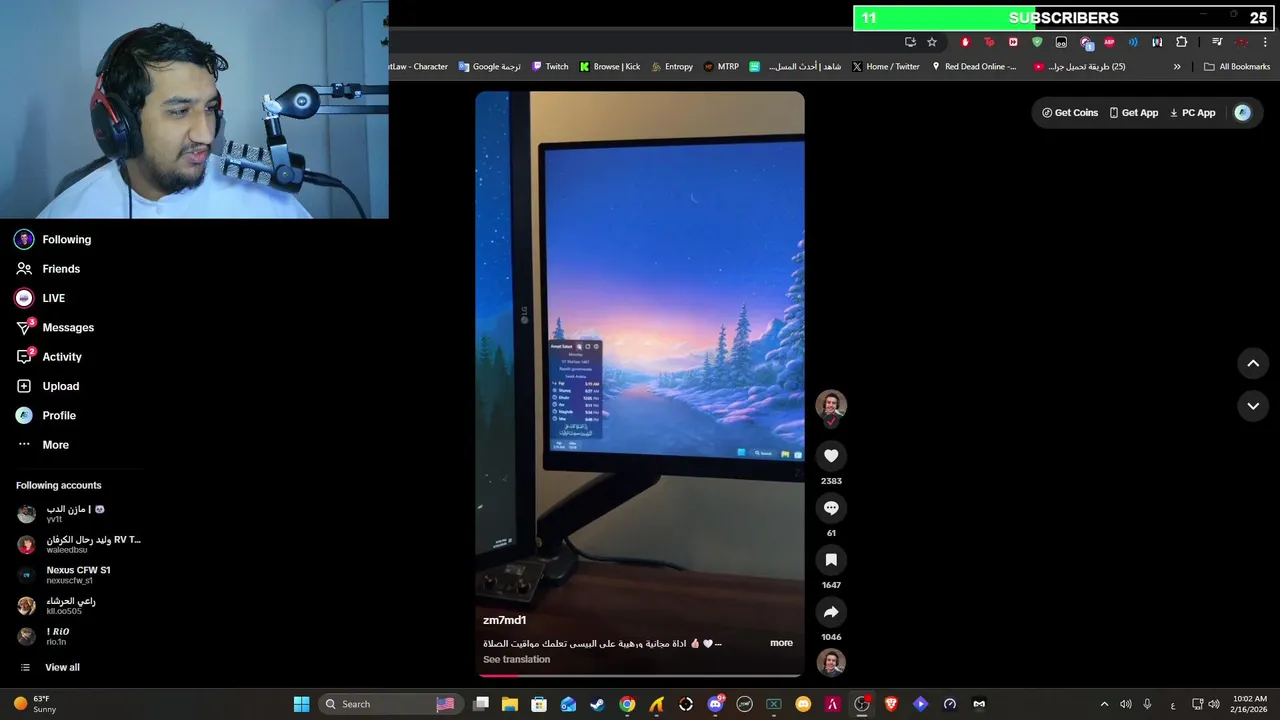Open browser extensions puzzle icon
This screenshot has width=1280, height=720.
click(1181, 42)
